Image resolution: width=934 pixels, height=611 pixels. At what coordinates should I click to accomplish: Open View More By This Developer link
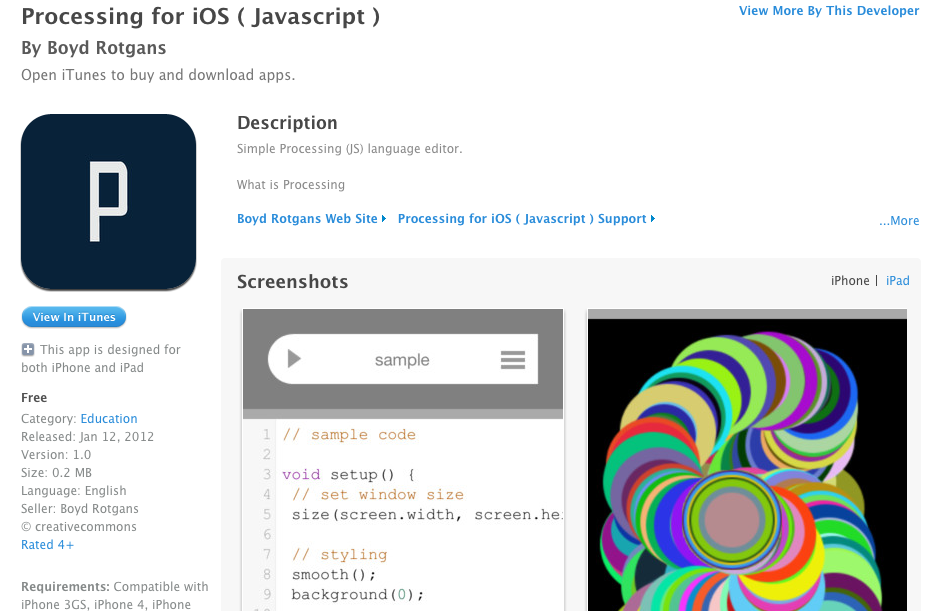pos(829,11)
